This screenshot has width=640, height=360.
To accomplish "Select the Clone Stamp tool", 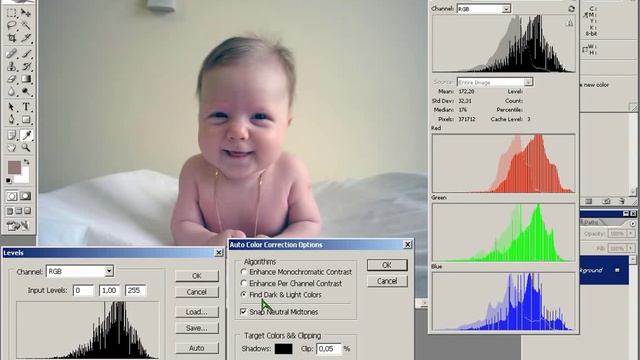I will click(x=11, y=66).
